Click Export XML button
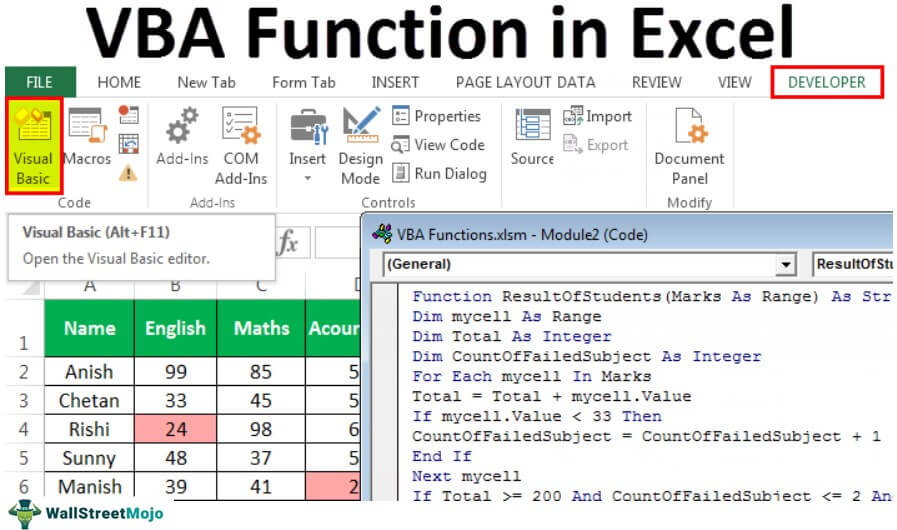This screenshot has height=530, width=897. [596, 145]
